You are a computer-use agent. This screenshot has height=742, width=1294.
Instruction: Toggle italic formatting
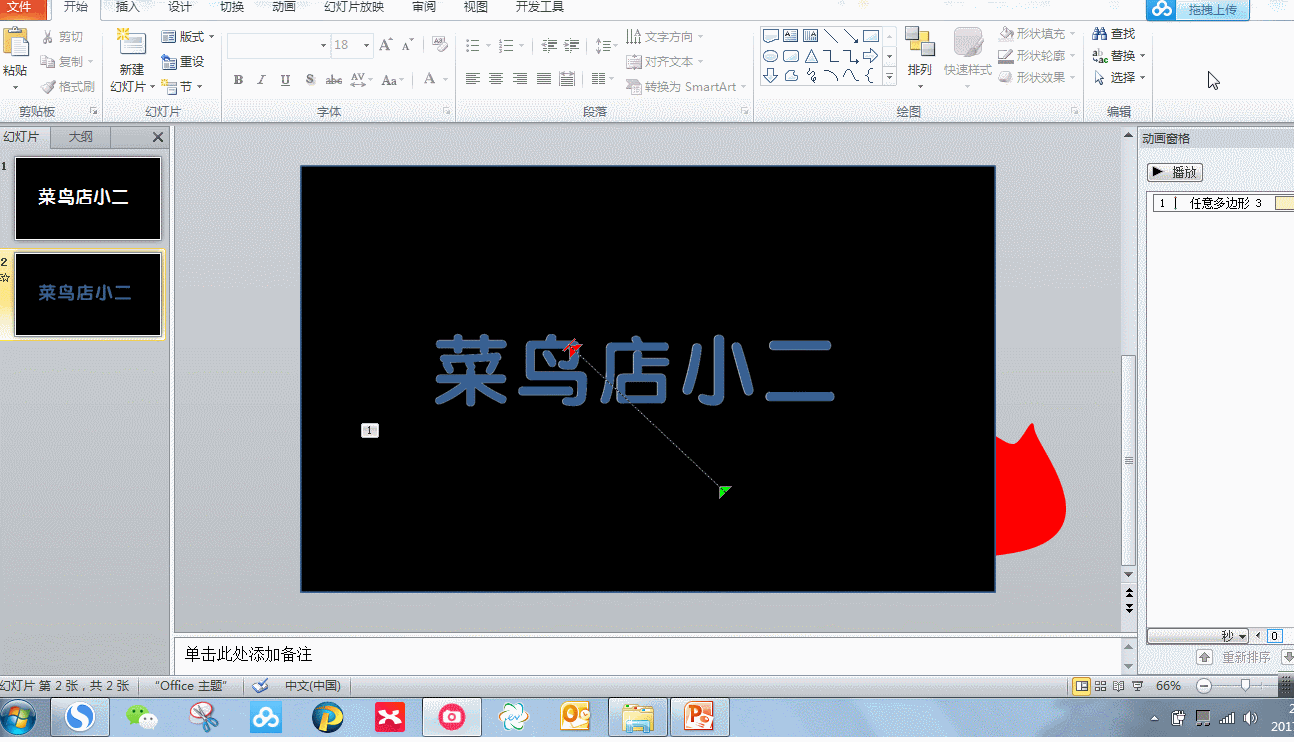click(x=262, y=78)
